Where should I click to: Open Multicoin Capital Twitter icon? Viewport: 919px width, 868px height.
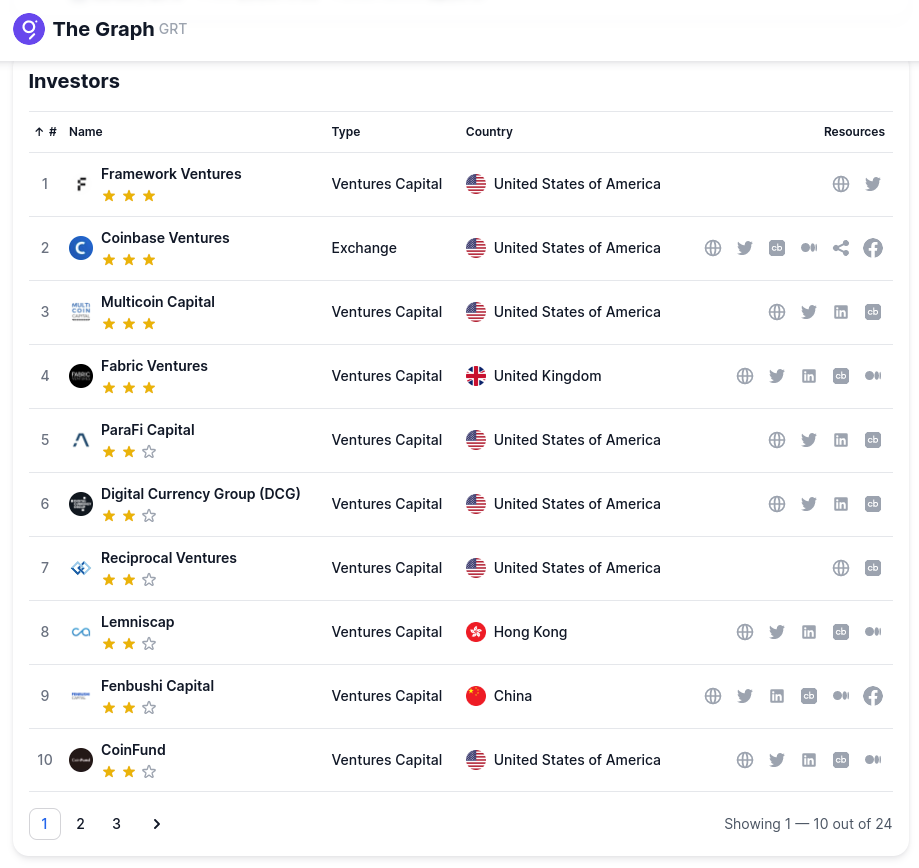click(809, 312)
